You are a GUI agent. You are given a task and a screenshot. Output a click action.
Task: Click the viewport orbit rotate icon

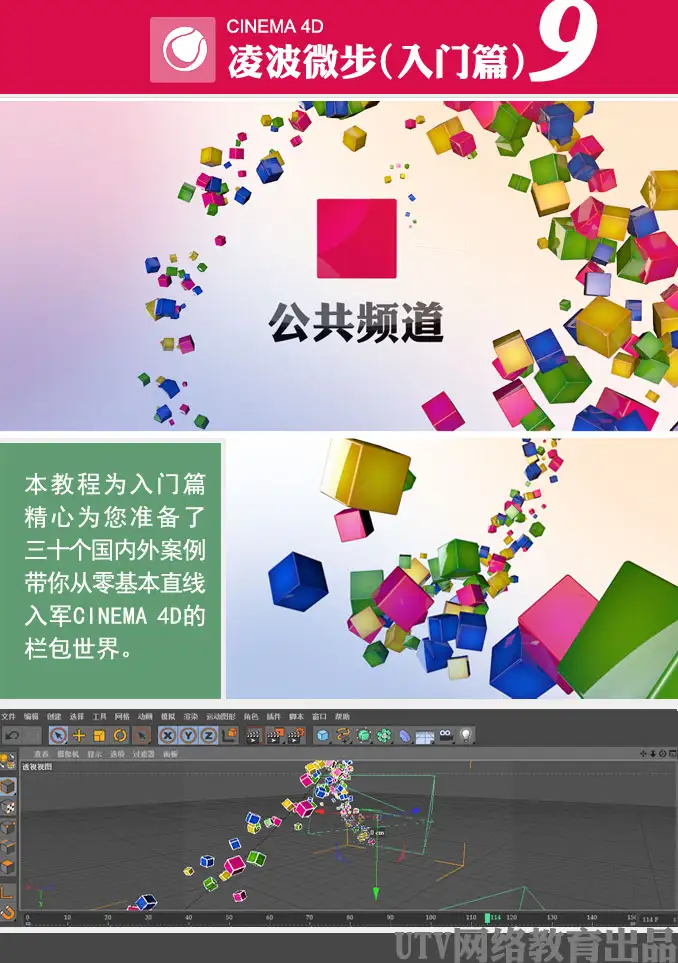click(x=663, y=754)
